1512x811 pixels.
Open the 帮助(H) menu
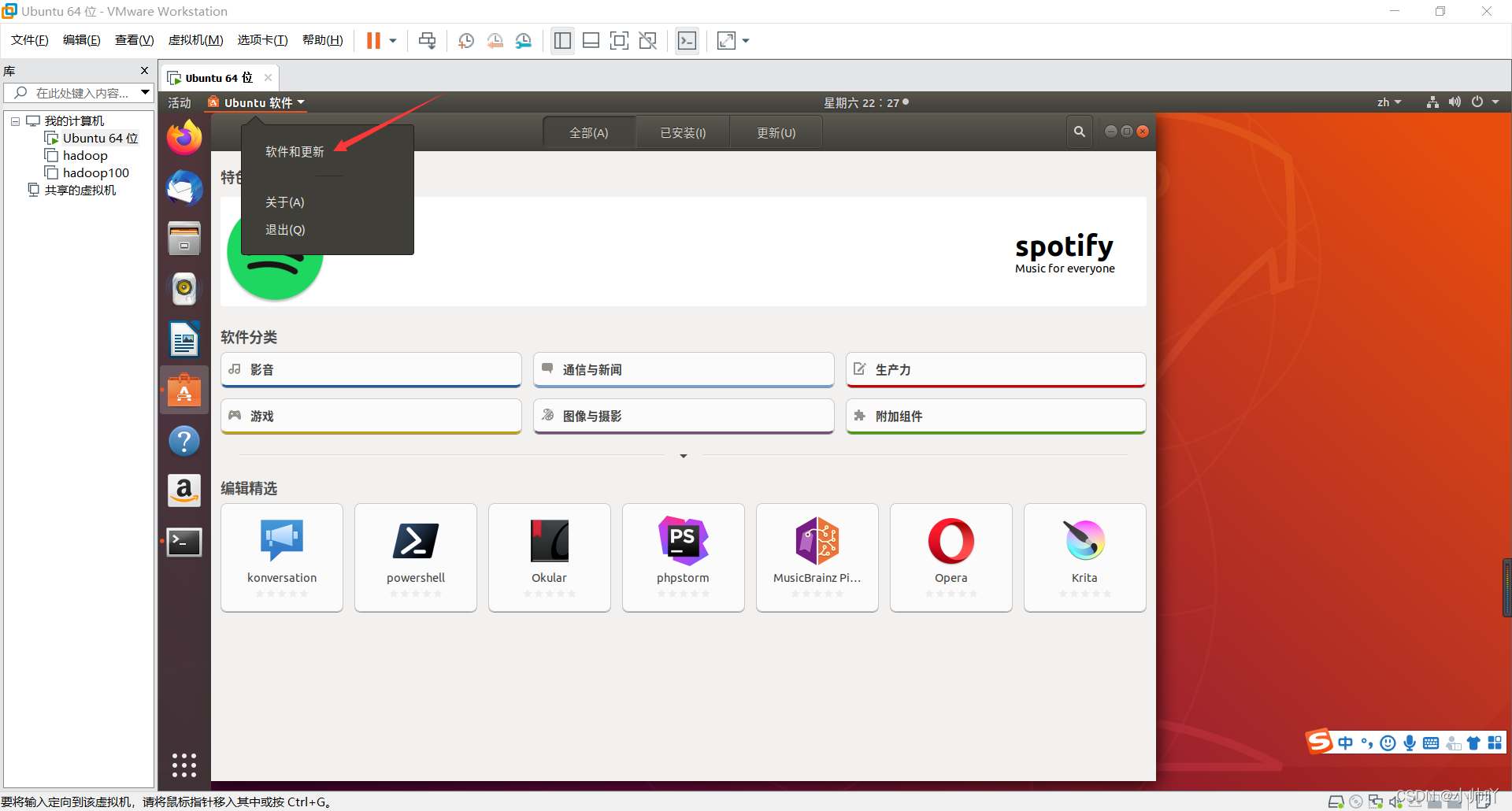(323, 40)
